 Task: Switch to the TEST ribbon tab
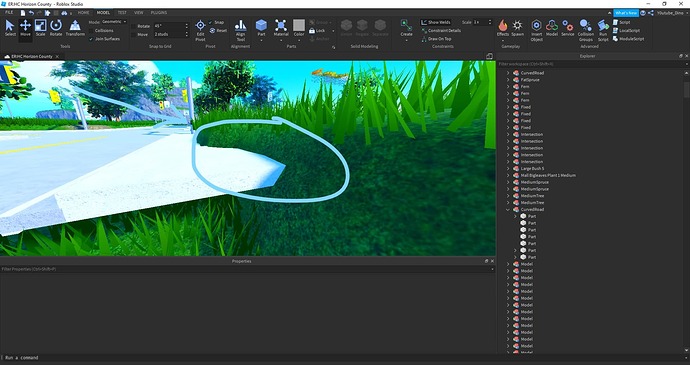122,13
